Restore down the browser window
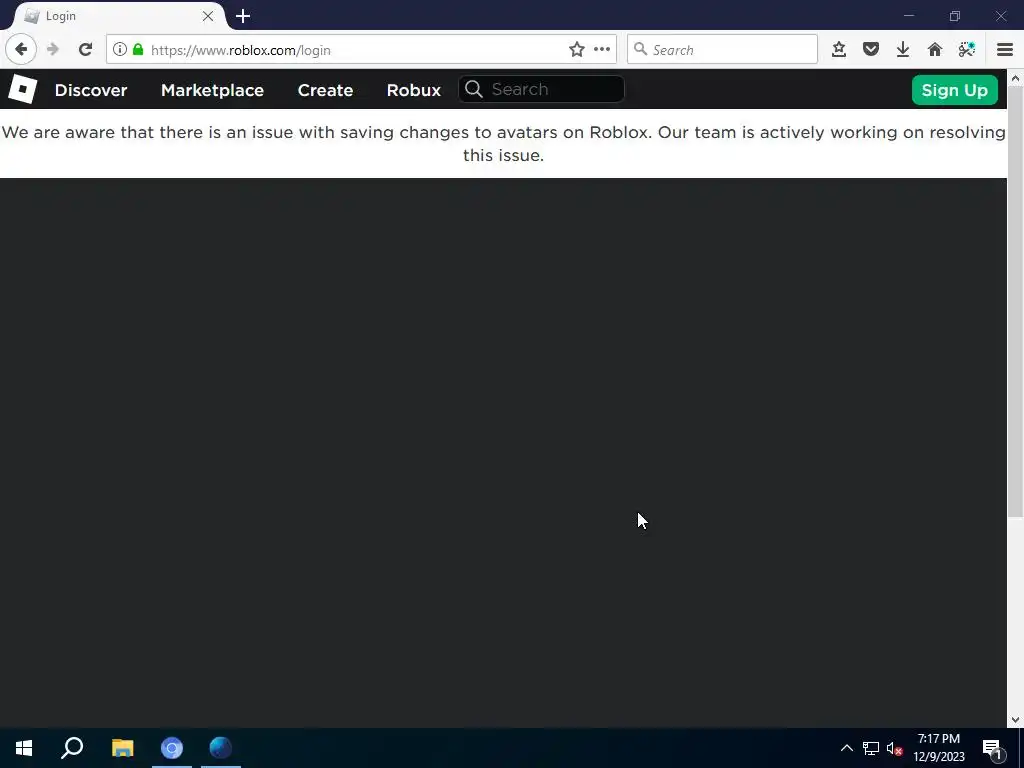Screen dimensions: 1024x768 point(955,16)
